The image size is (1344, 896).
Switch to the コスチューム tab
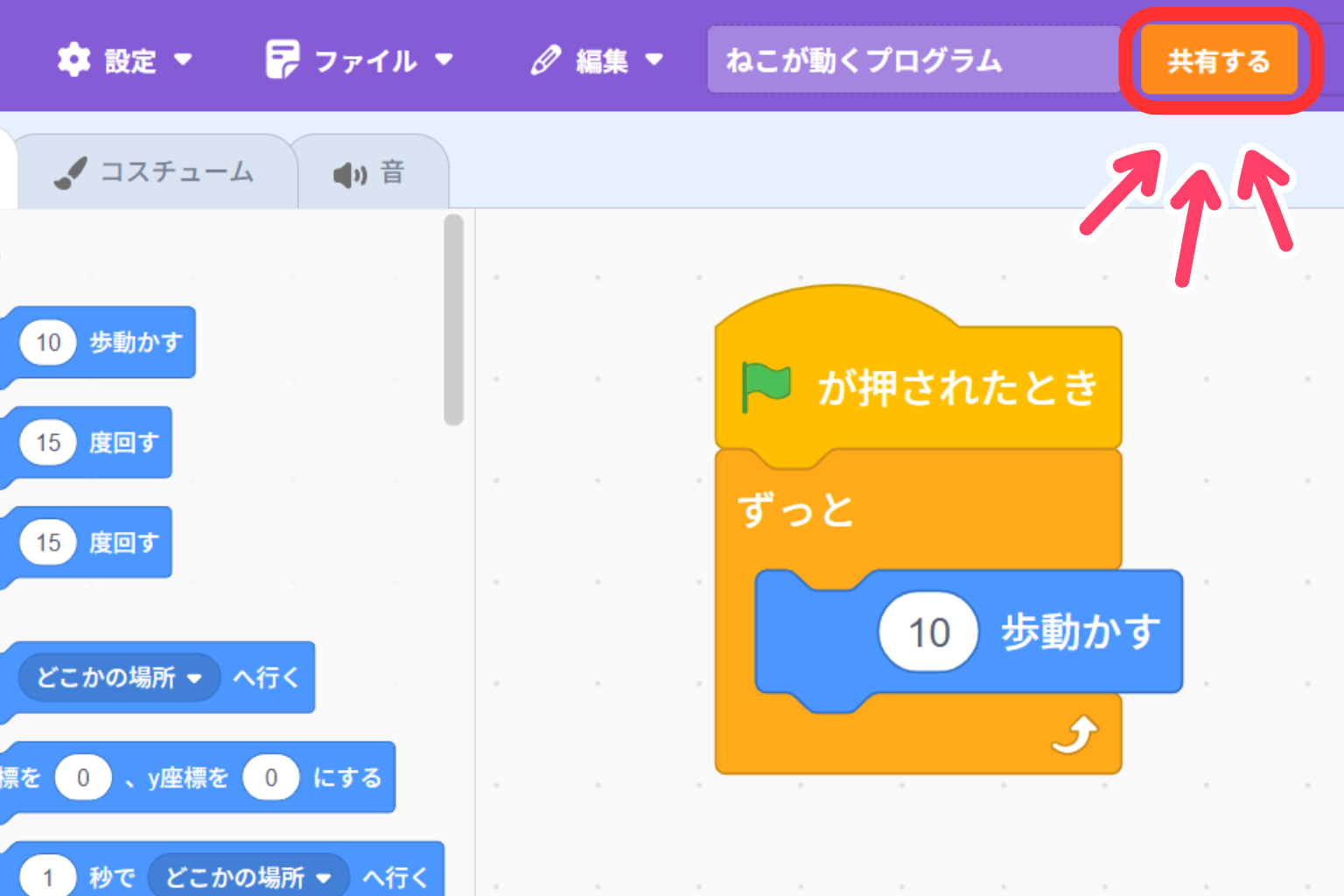pos(175,172)
